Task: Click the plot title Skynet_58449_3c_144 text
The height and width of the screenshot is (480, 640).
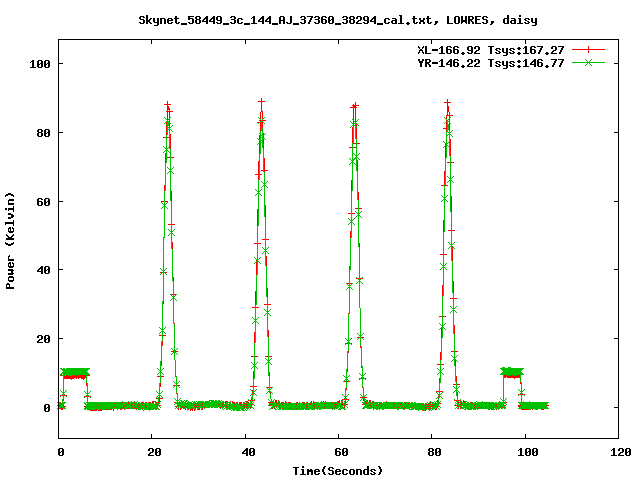Action: (x=338, y=20)
